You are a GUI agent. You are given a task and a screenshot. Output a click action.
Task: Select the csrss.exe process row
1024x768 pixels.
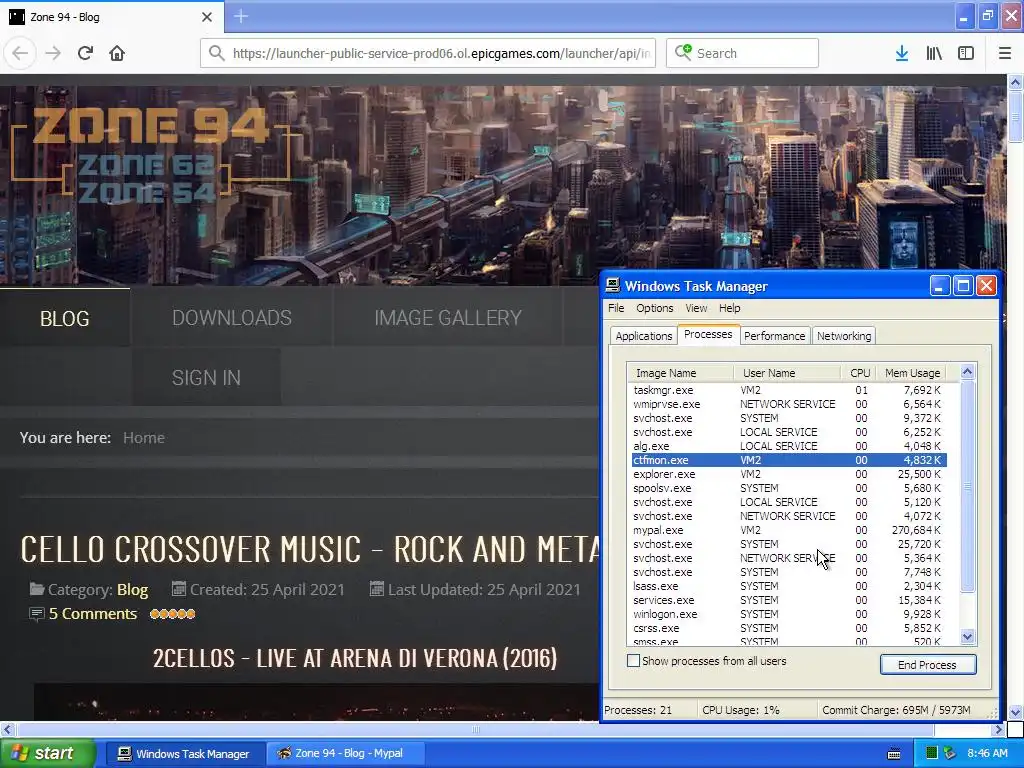pos(789,628)
